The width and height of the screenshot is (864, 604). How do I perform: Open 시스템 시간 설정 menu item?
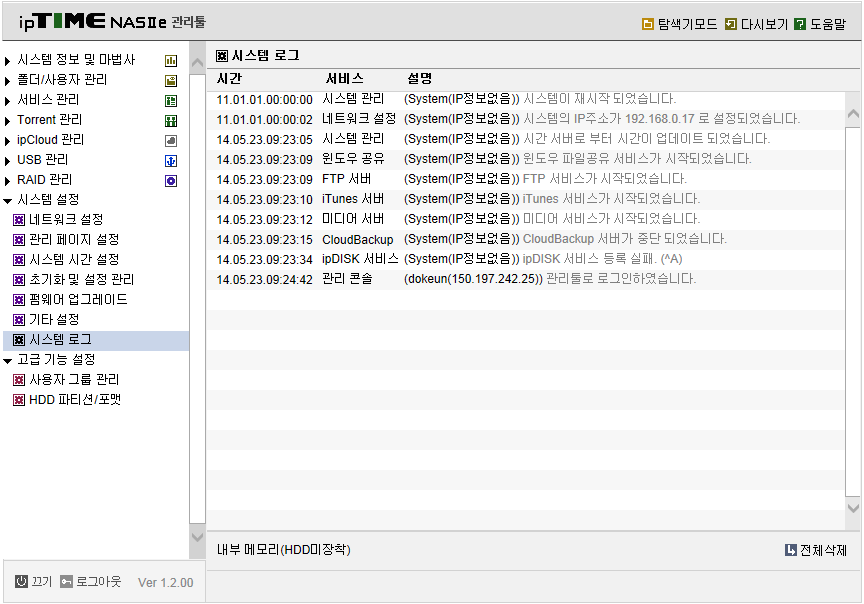(x=74, y=260)
